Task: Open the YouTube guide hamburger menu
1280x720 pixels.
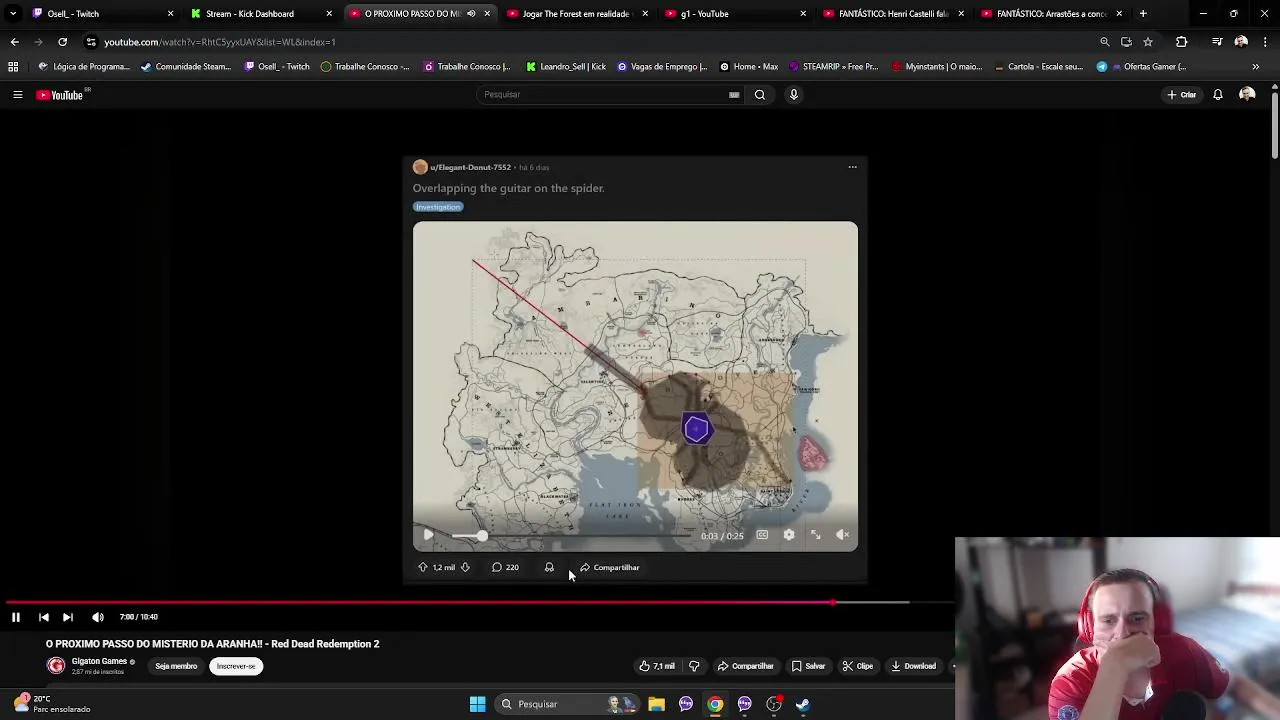Action: click(x=17, y=95)
